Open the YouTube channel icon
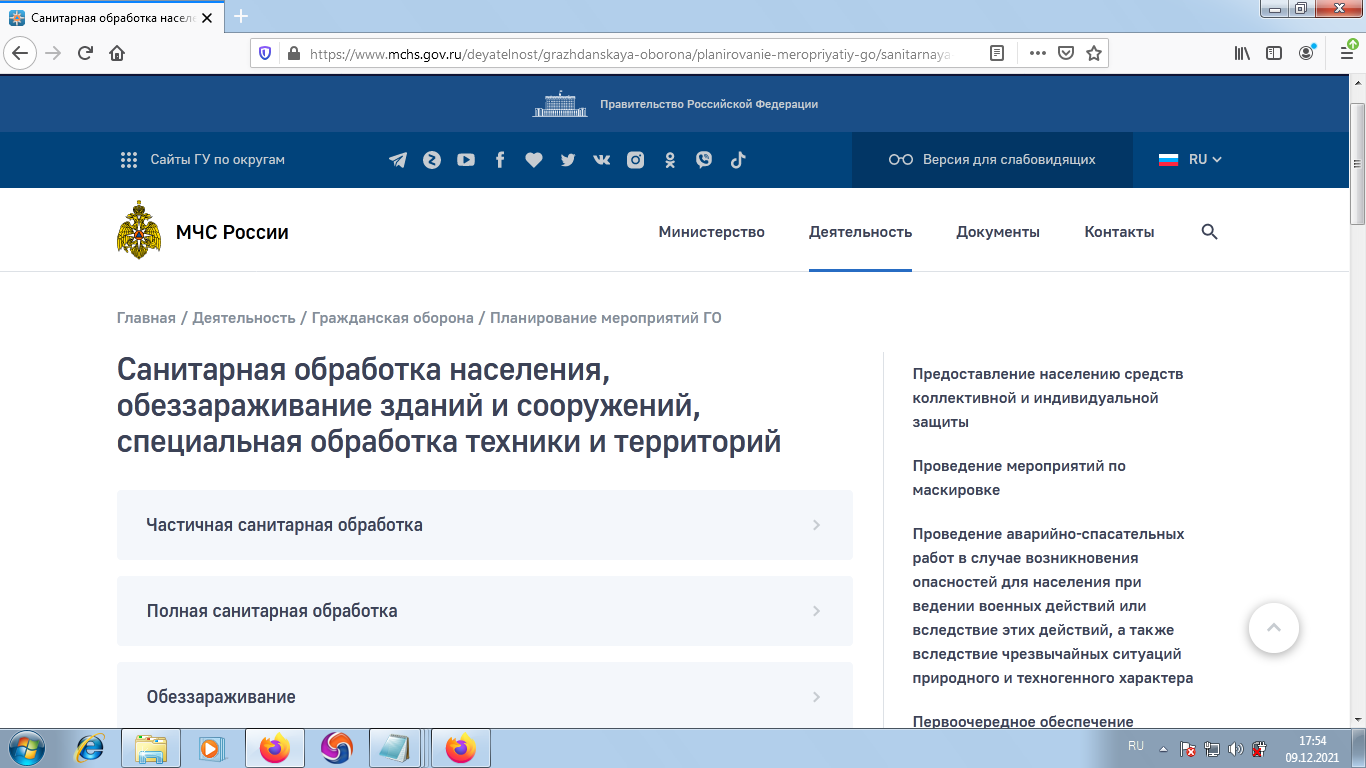 coord(465,159)
